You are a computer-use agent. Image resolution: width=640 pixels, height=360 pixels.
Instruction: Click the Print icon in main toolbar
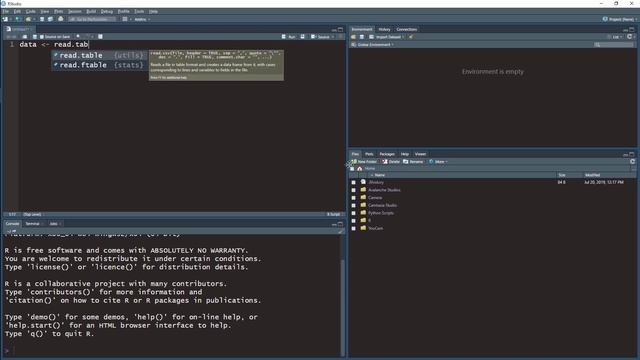tap(60, 19)
